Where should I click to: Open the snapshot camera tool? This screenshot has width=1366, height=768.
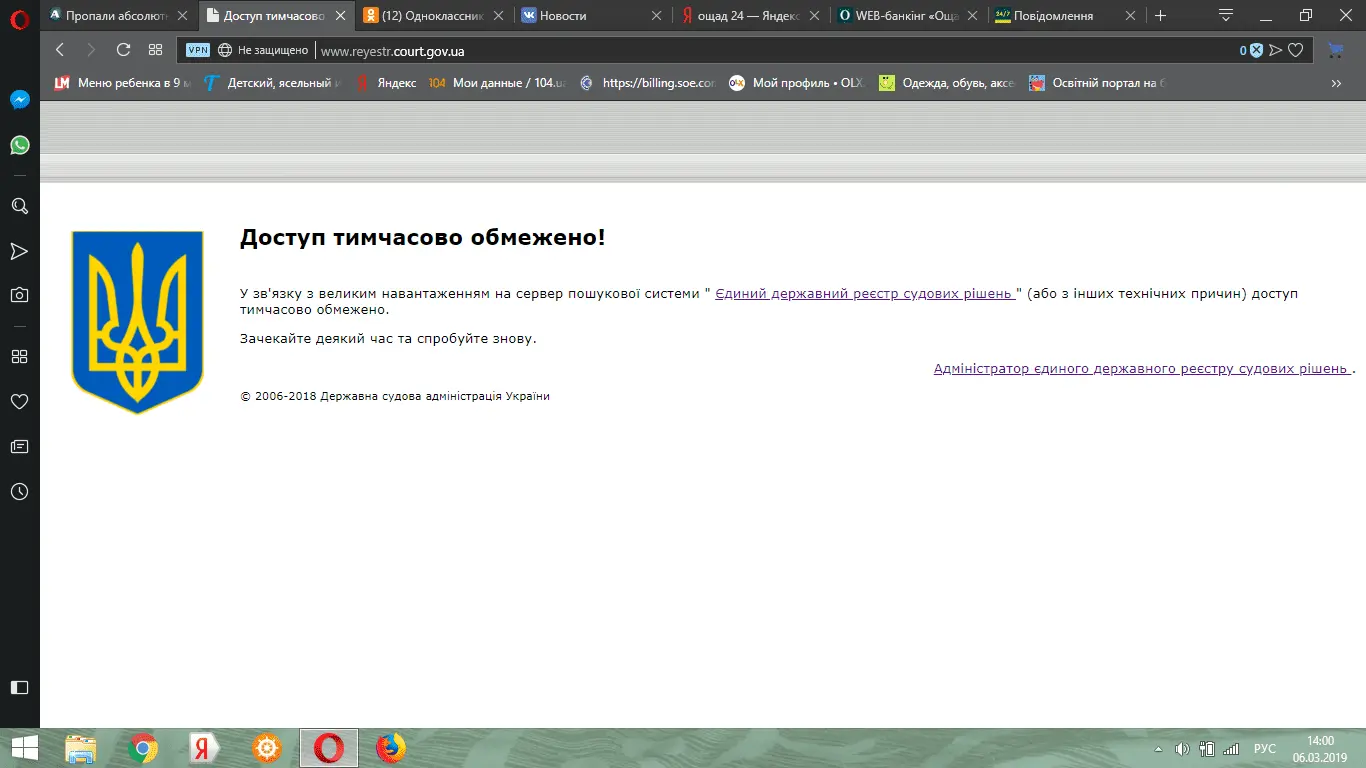[19, 295]
